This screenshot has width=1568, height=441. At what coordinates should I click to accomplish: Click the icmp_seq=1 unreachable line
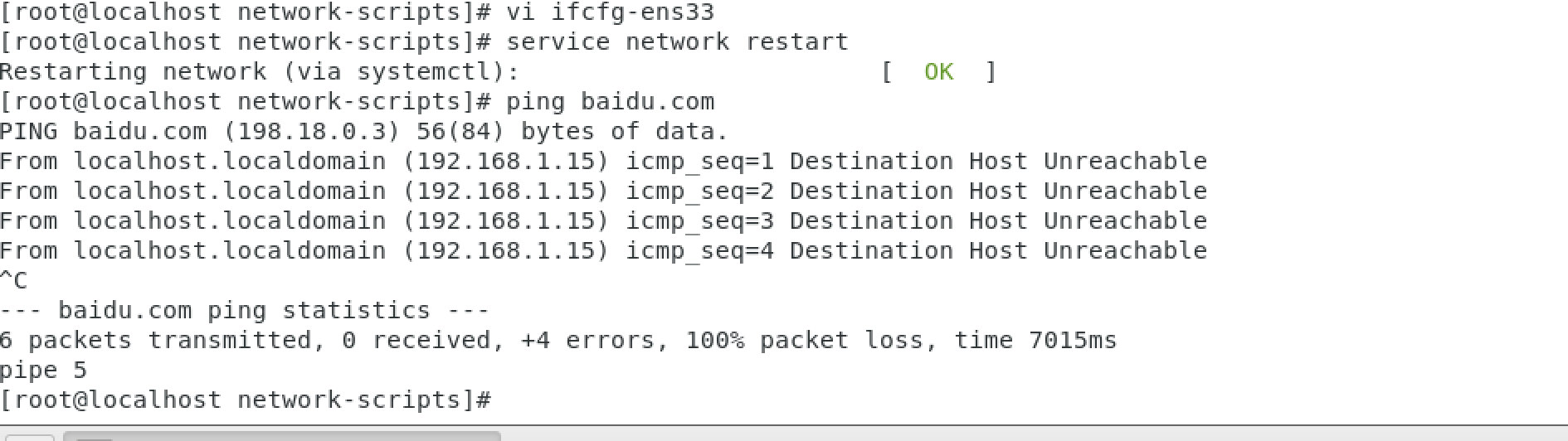coord(603,162)
